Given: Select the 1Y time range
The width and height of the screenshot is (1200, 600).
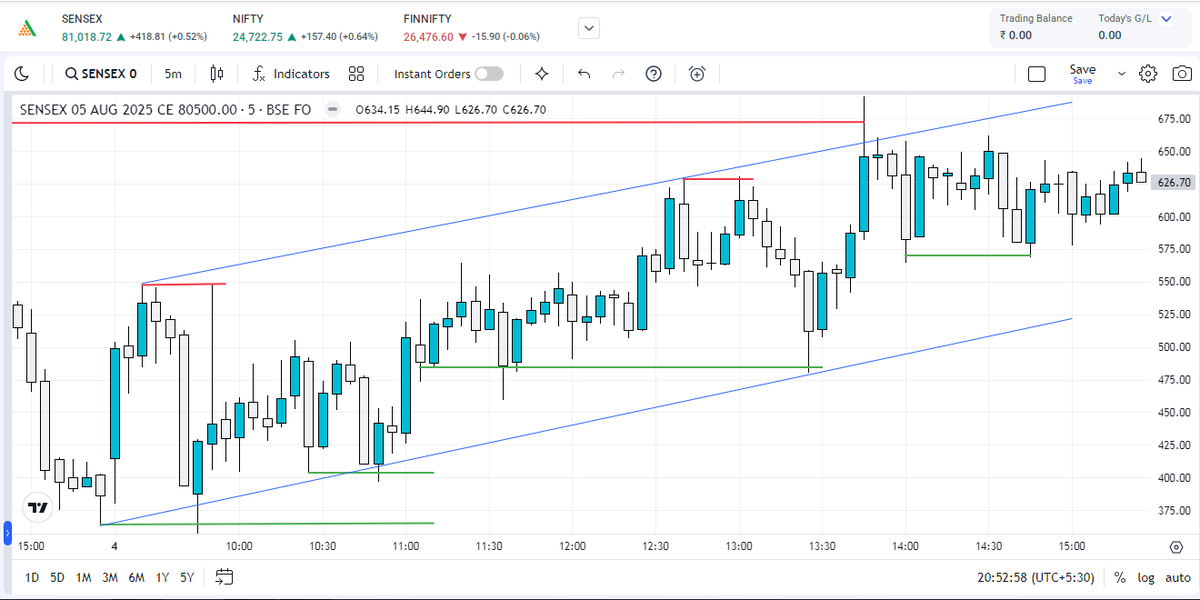Looking at the screenshot, I should 161,577.
